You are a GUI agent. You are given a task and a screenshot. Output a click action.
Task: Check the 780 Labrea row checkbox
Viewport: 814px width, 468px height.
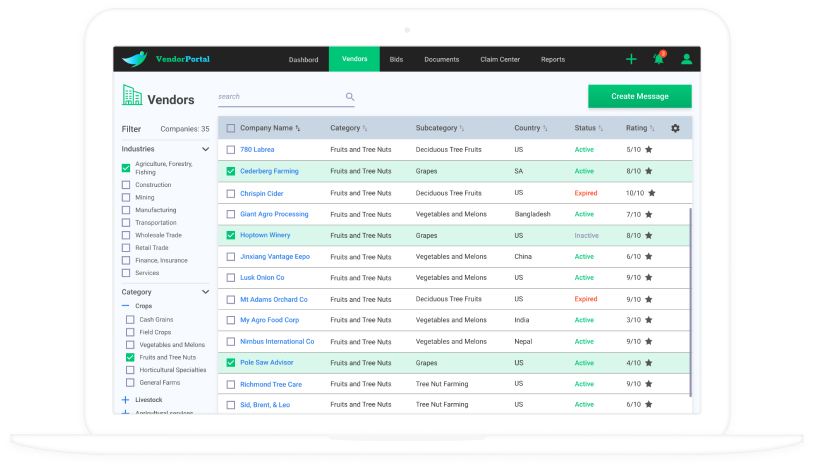[x=230, y=150]
